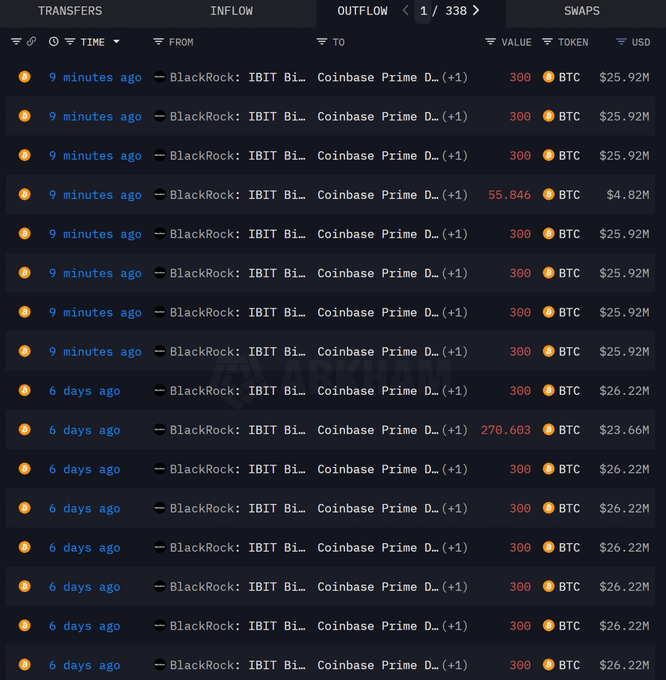The image size is (666, 680).
Task: Click the 270.603 value cell
Action: [506, 430]
